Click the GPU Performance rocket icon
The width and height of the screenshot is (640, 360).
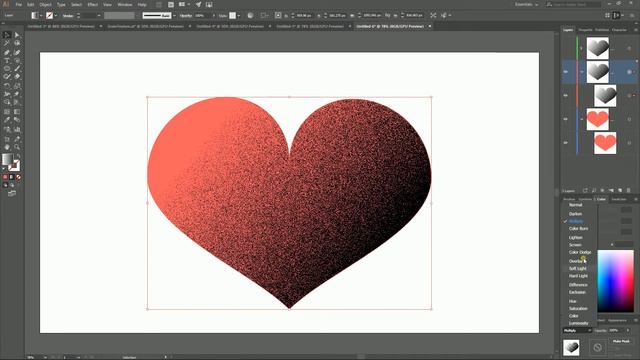click(x=198, y=4)
